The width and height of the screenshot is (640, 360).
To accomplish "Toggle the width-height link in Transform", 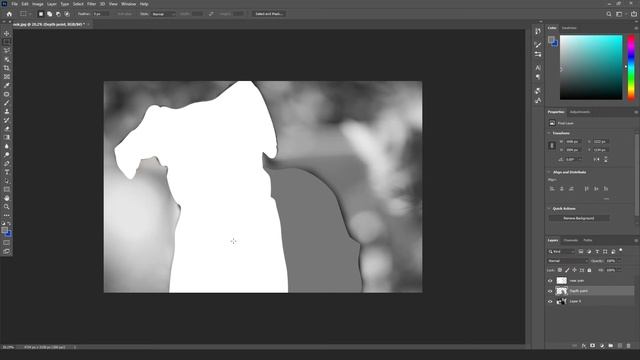I will 552,145.
